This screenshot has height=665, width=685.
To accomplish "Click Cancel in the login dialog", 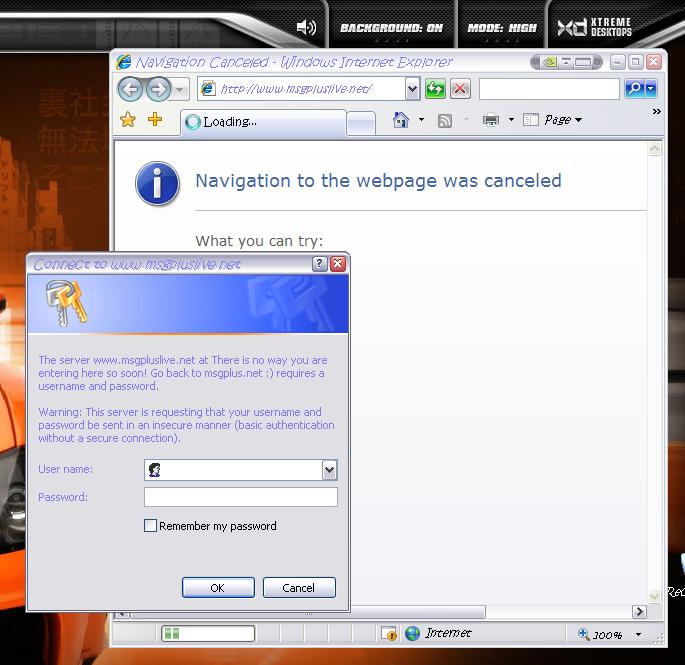I will coord(298,588).
